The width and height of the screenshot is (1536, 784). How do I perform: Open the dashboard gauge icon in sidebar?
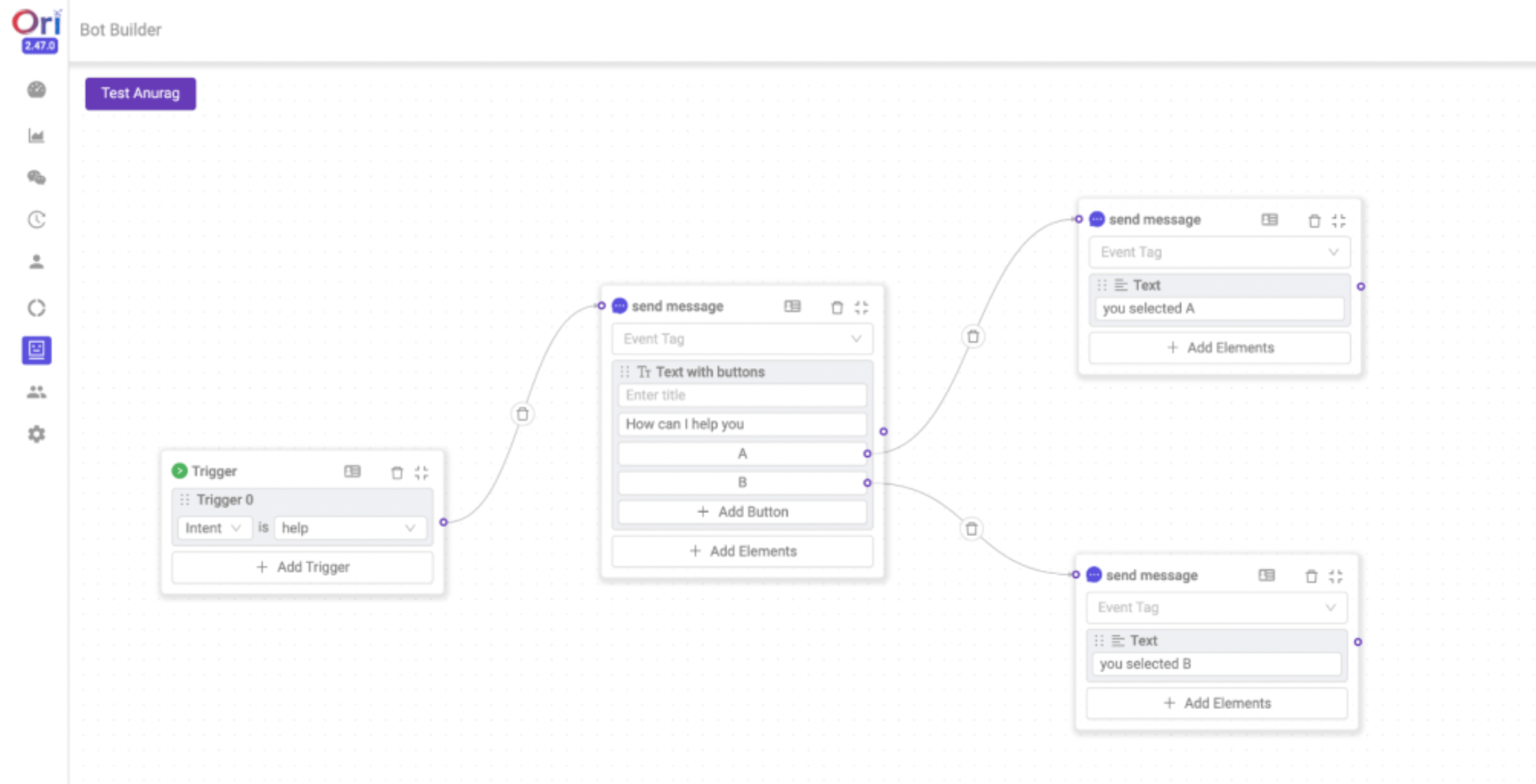(x=36, y=90)
